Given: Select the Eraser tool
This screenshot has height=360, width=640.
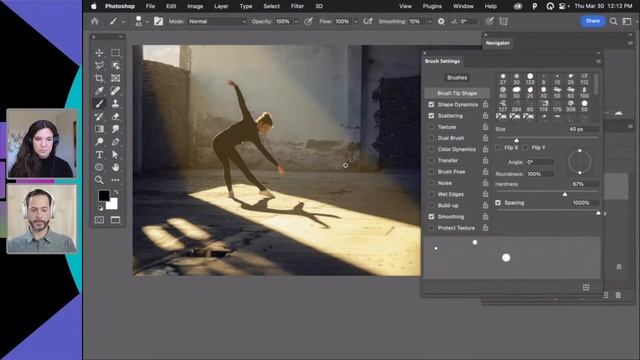Looking at the screenshot, I should pyautogui.click(x=116, y=116).
